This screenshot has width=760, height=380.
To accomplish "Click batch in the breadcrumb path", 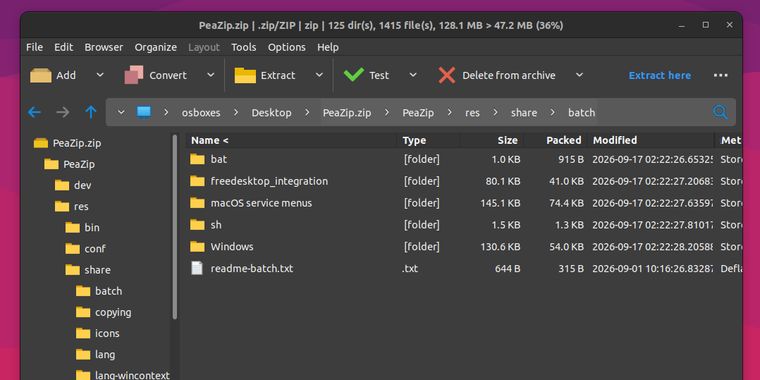I will point(582,112).
